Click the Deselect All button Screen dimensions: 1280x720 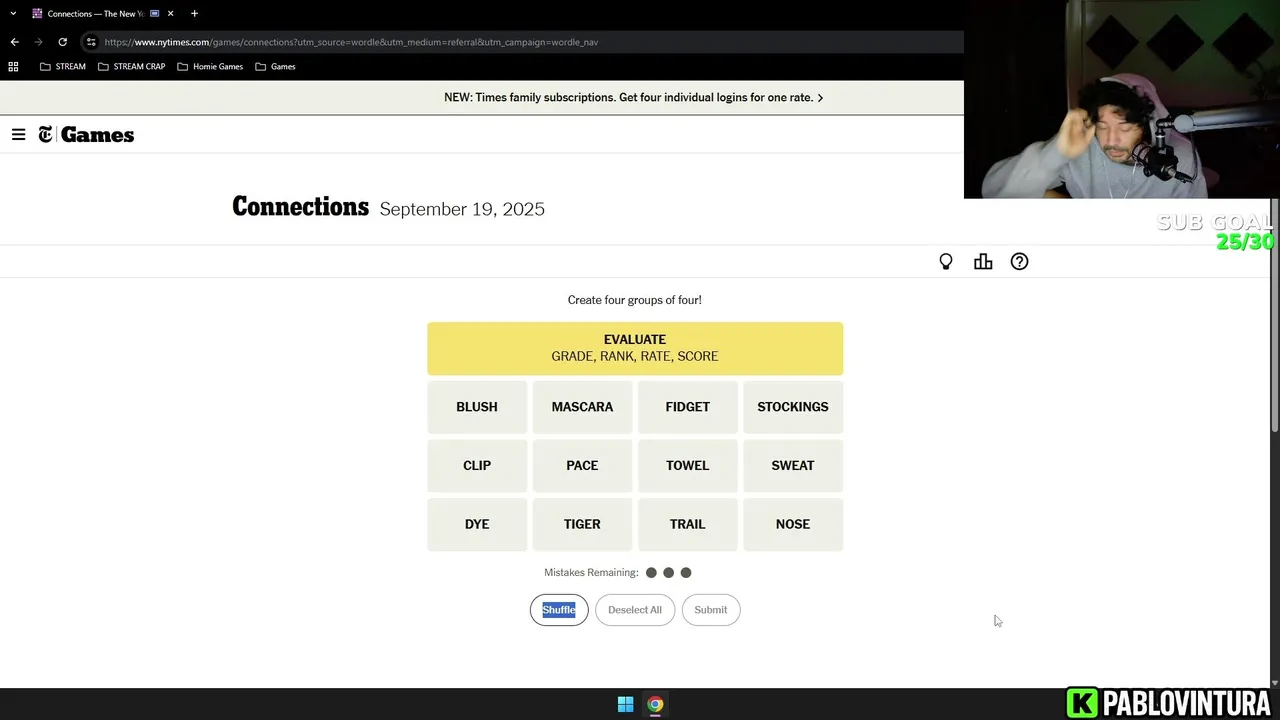coord(635,610)
